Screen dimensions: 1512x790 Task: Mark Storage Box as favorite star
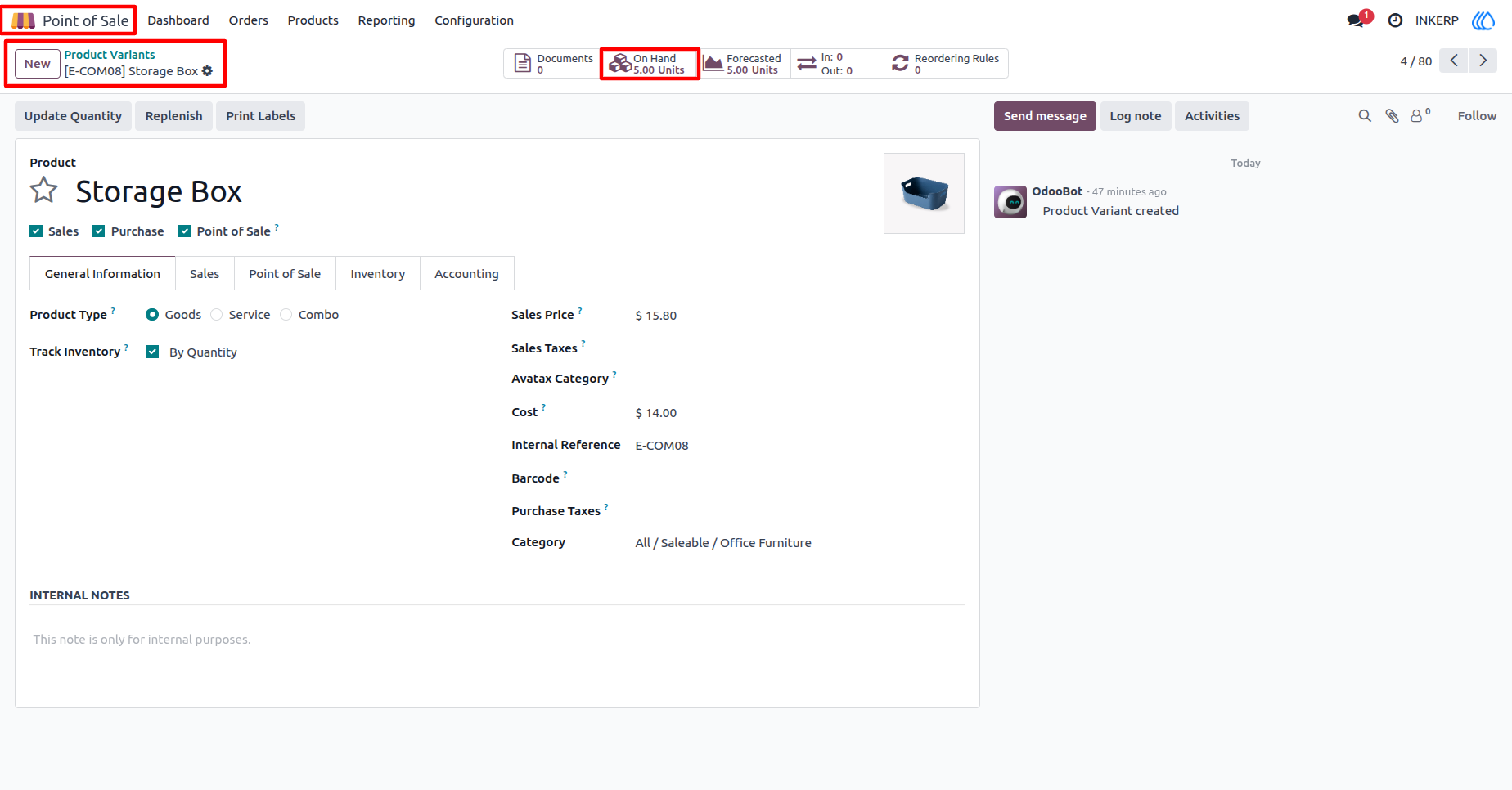44,191
